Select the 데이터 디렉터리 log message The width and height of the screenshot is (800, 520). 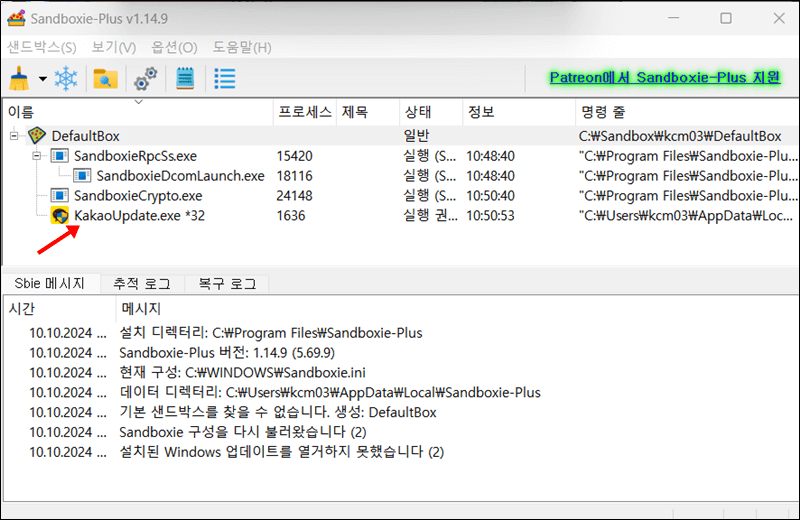pyautogui.click(x=330, y=392)
